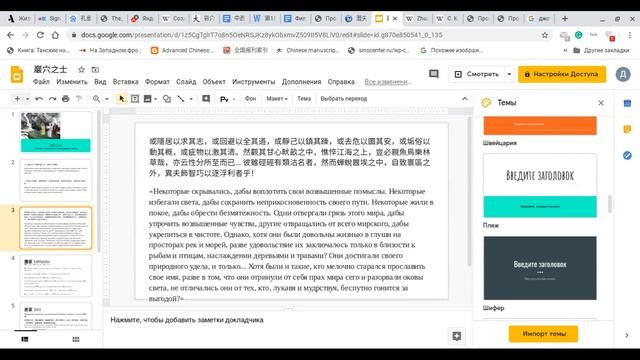This screenshot has width=640, height=360.
Task: Select the text box tool
Action: [135, 99]
